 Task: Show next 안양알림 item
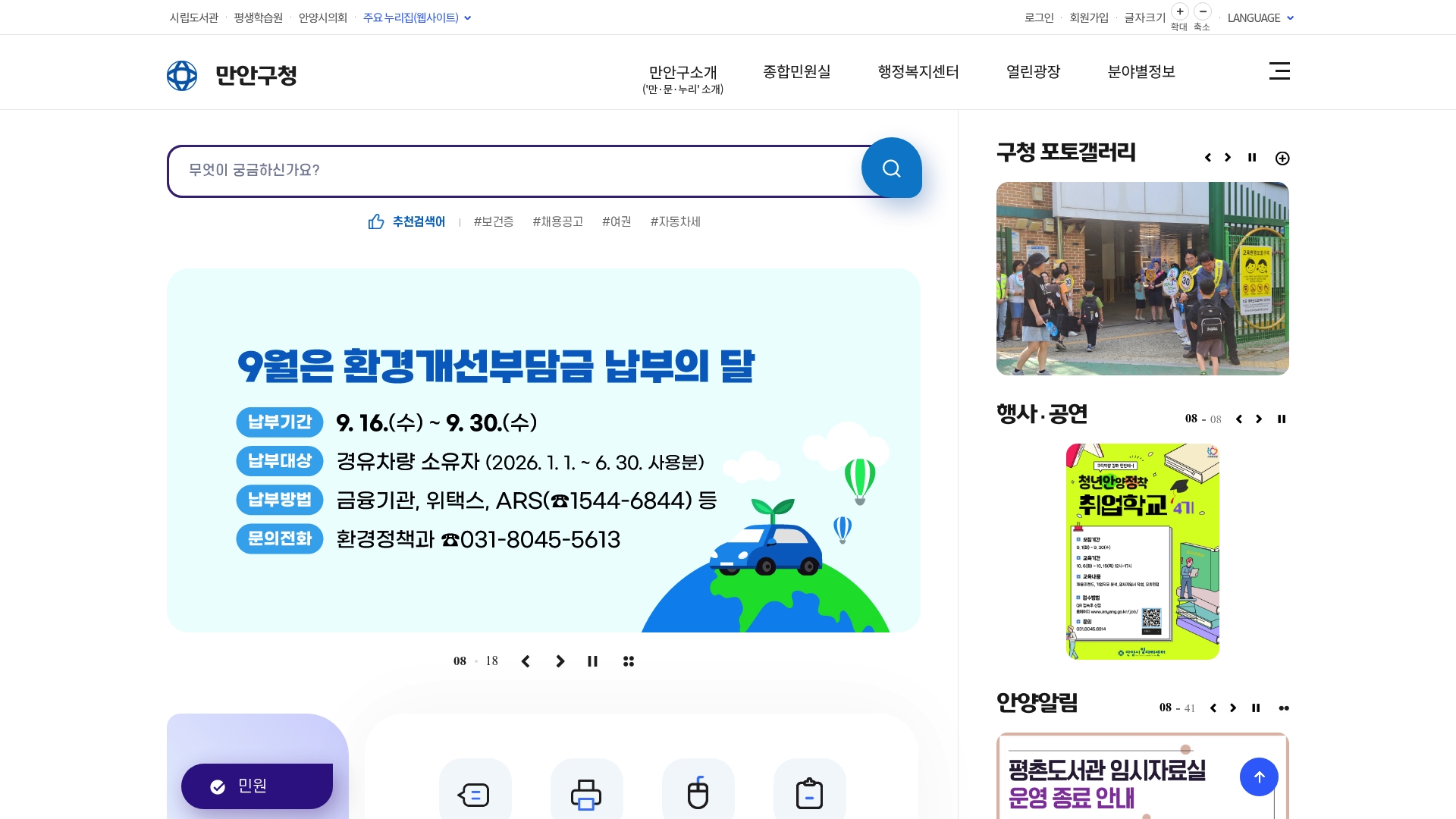[x=1233, y=708]
